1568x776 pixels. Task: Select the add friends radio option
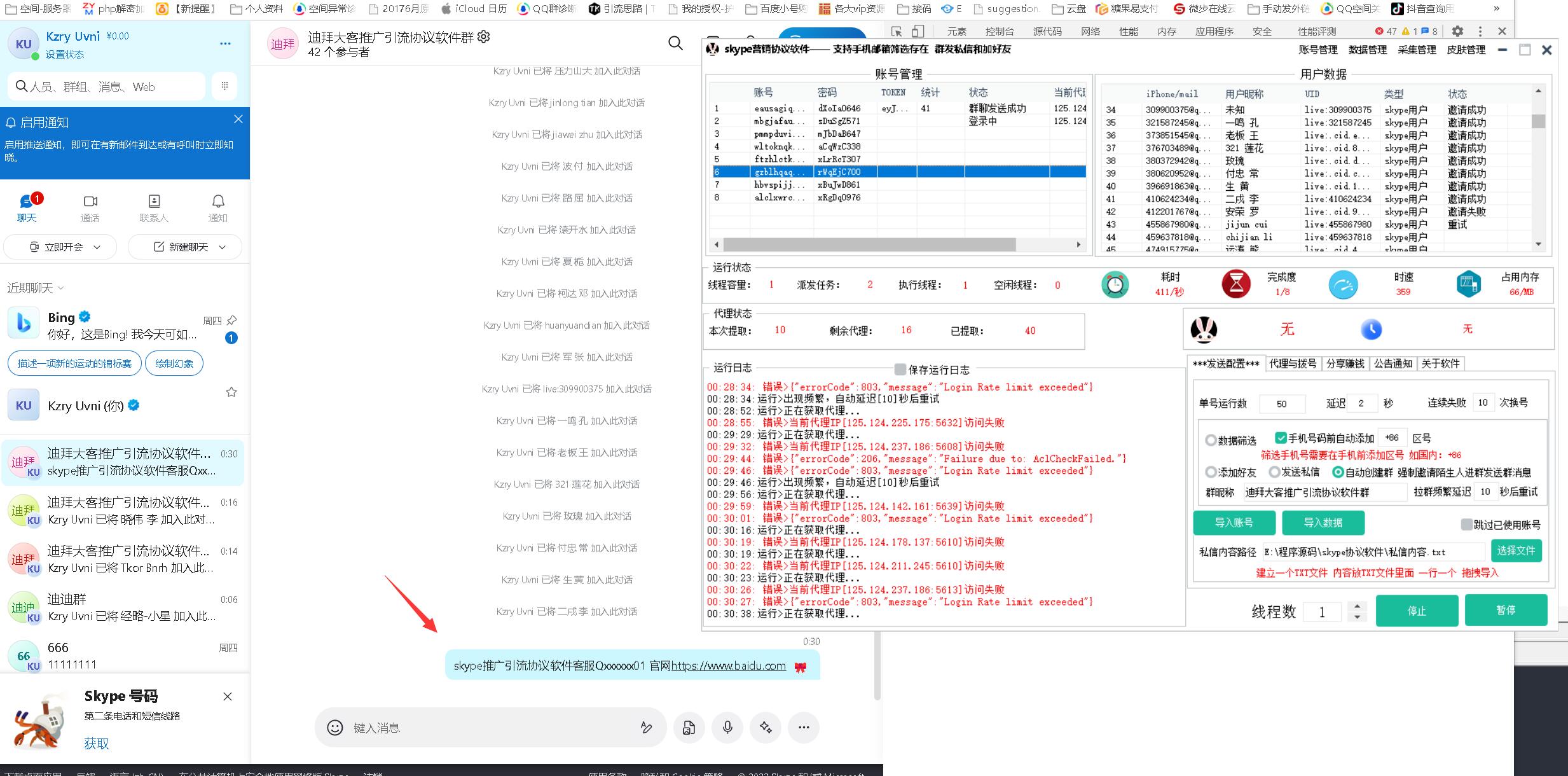pyautogui.click(x=1211, y=472)
